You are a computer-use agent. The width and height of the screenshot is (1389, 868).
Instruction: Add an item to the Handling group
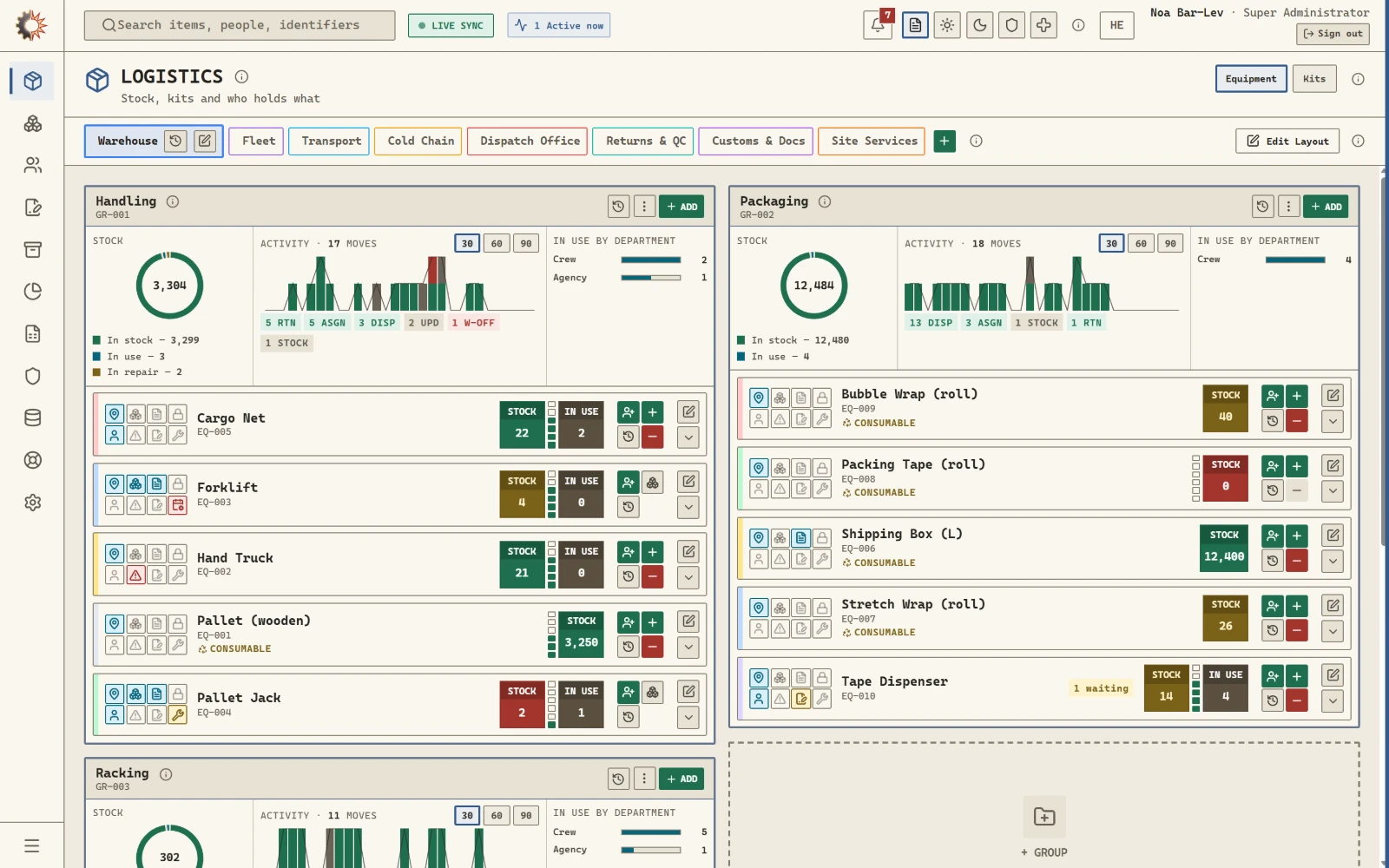pyautogui.click(x=681, y=207)
